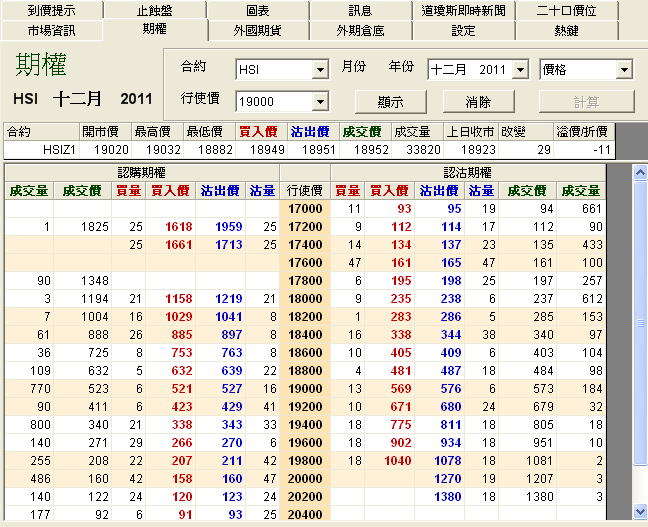Click the scrollbar up arrow

(x=640, y=172)
